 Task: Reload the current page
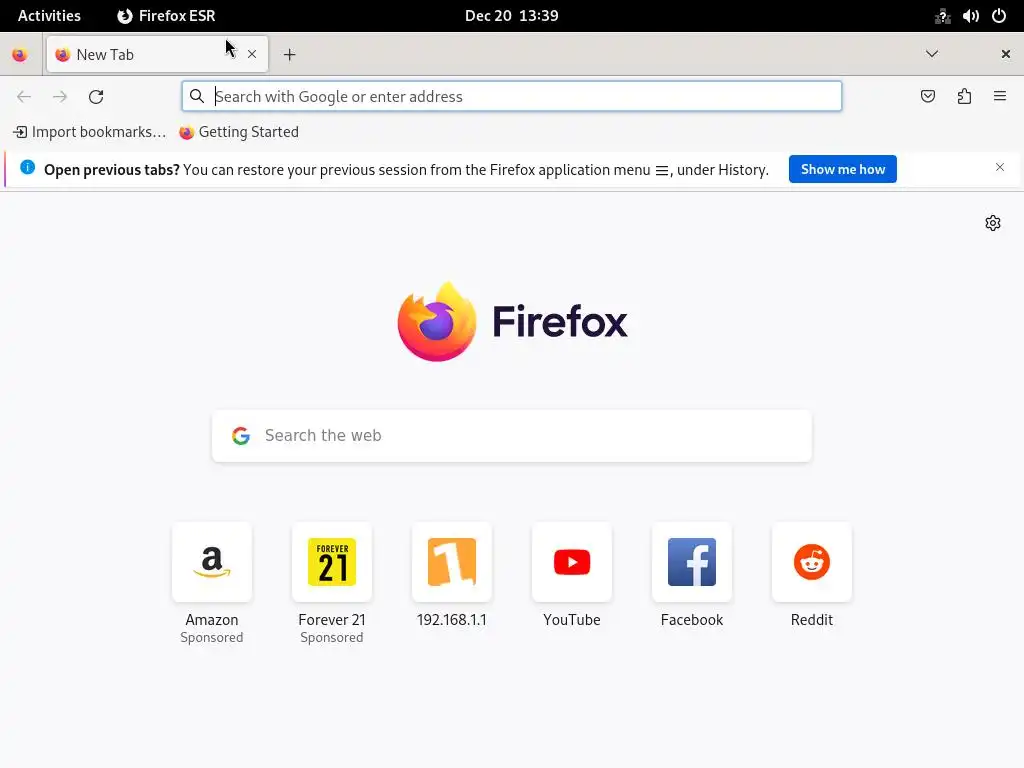click(96, 97)
